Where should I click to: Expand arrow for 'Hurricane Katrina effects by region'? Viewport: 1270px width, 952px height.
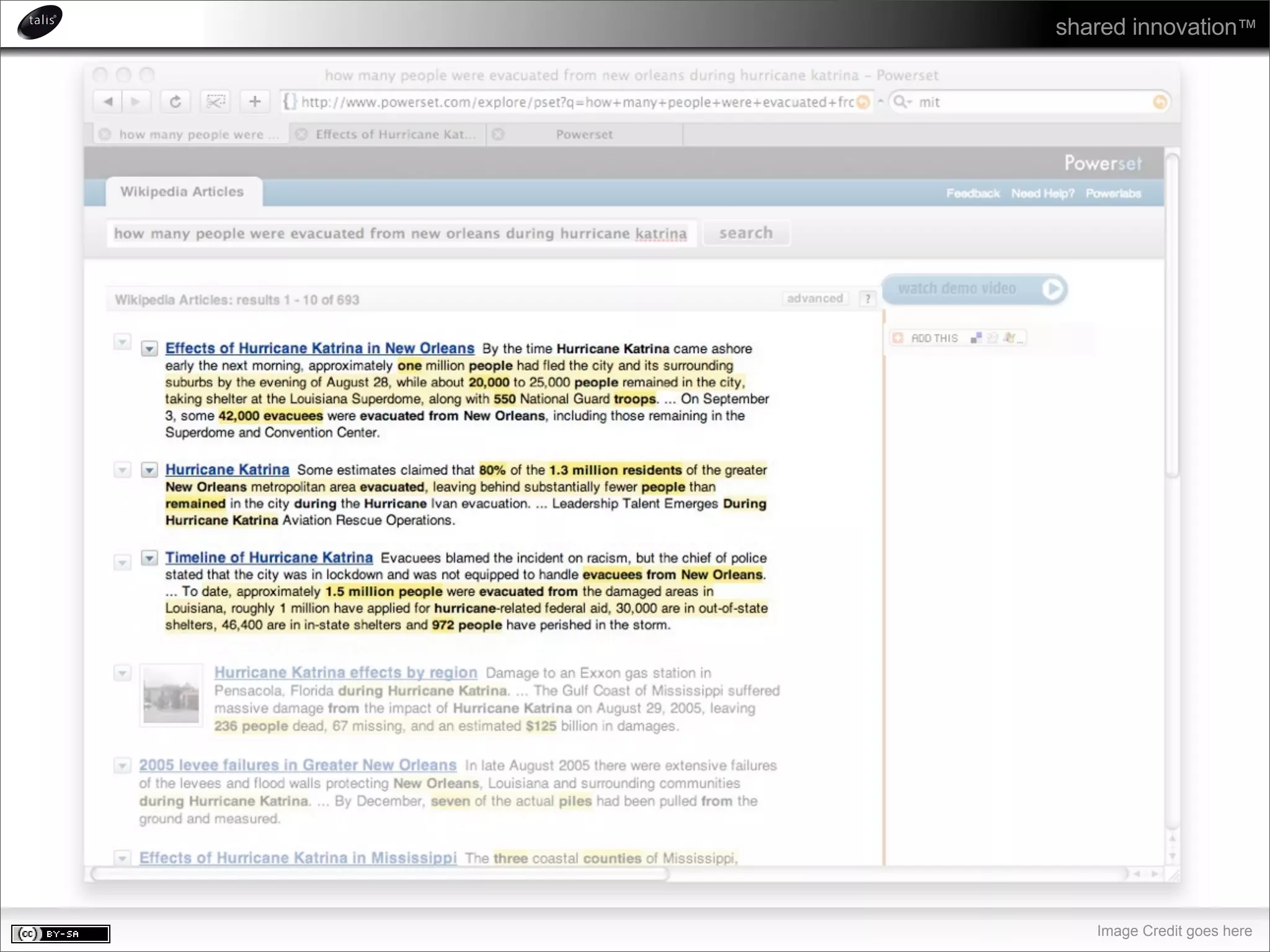click(x=123, y=673)
